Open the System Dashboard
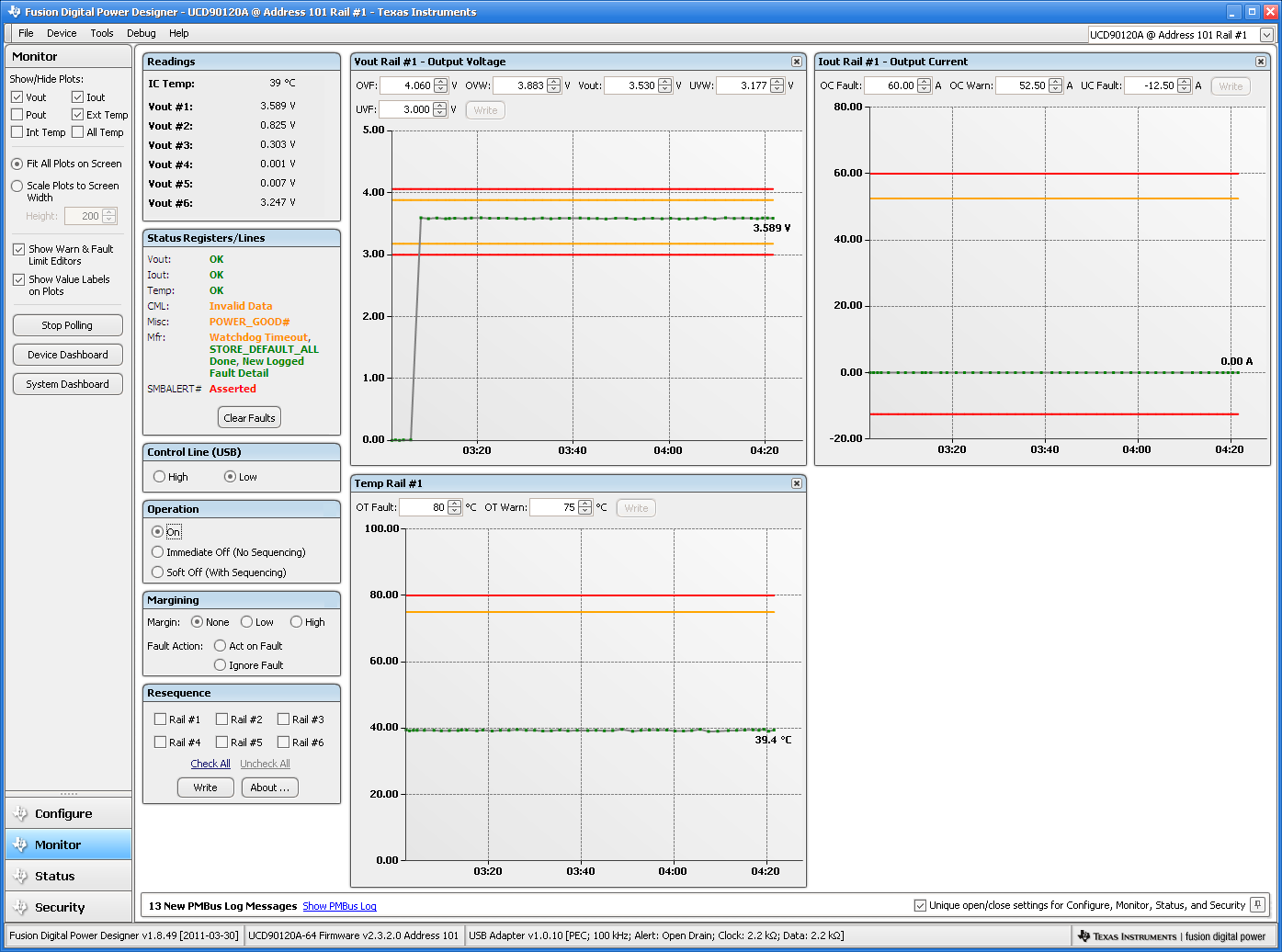Image resolution: width=1282 pixels, height=952 pixels. coord(67,384)
